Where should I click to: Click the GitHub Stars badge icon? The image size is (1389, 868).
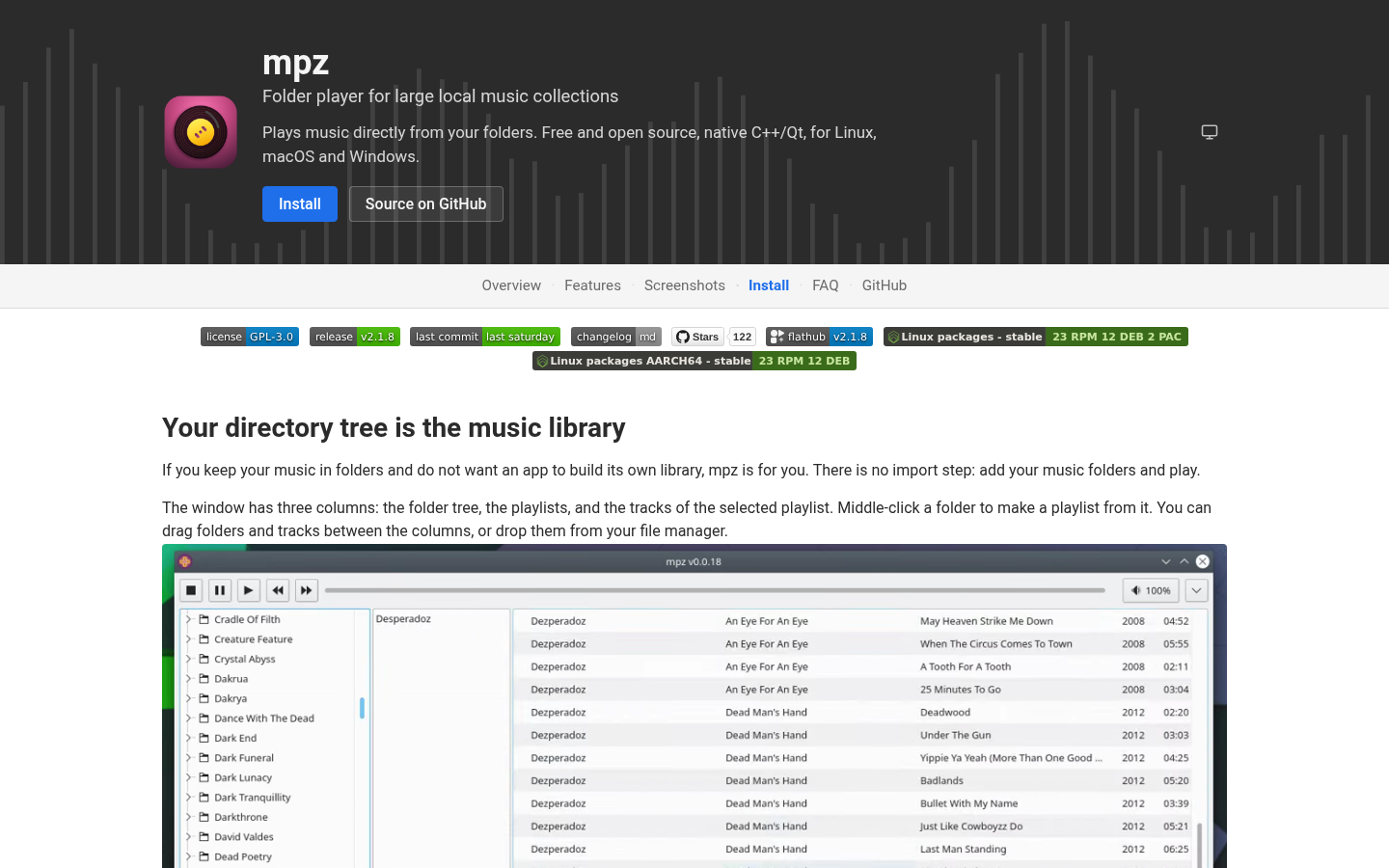tap(697, 337)
